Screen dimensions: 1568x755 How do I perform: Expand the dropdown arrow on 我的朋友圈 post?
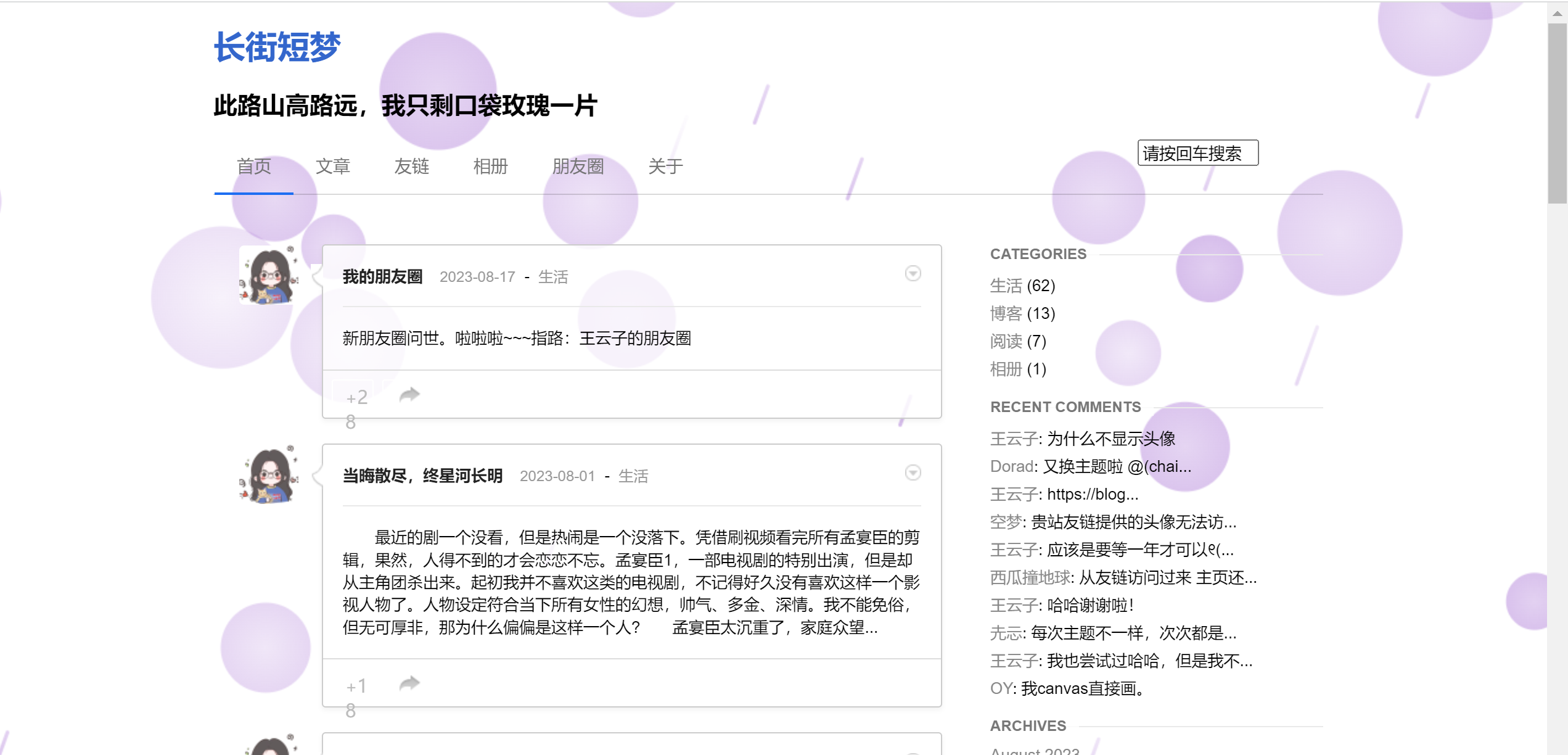(x=913, y=273)
